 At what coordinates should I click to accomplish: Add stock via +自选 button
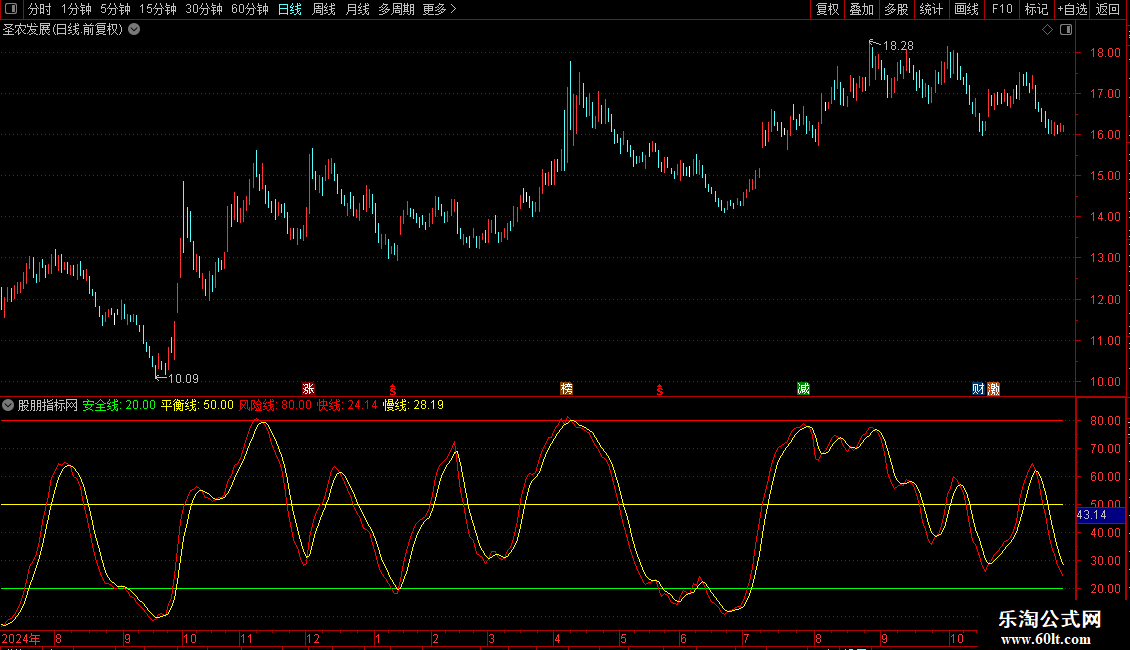tap(1073, 9)
